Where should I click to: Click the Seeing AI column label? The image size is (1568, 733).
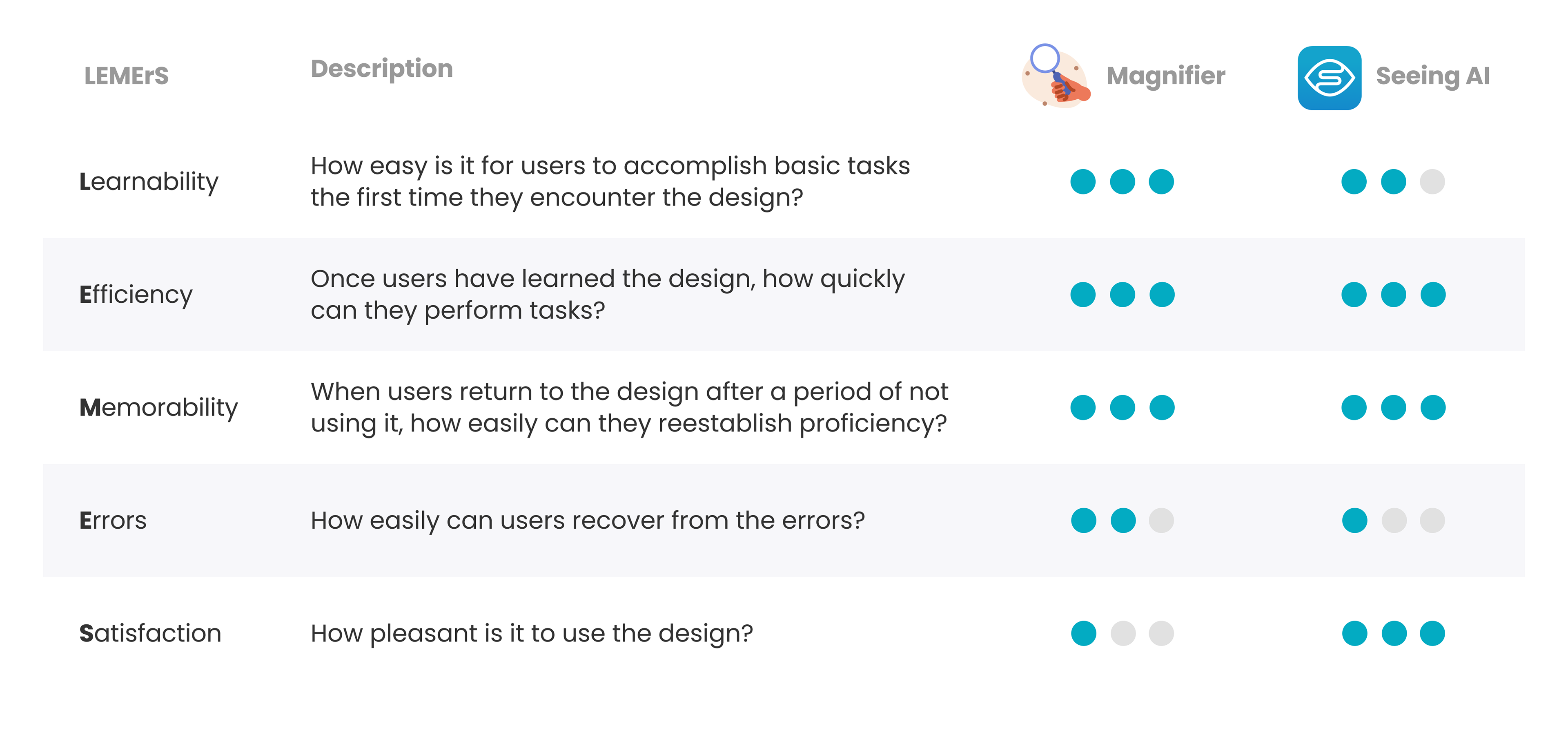tap(1433, 76)
